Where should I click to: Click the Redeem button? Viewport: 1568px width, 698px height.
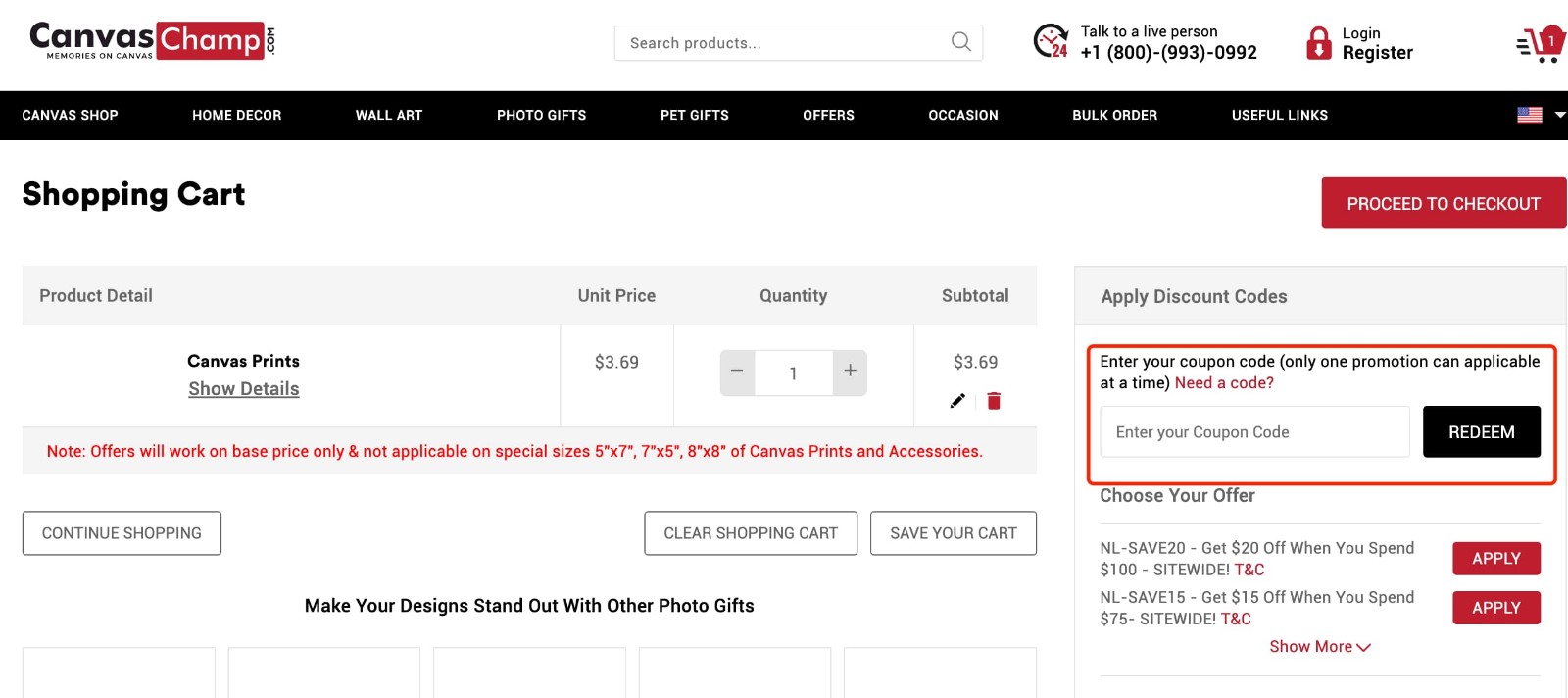tap(1481, 431)
